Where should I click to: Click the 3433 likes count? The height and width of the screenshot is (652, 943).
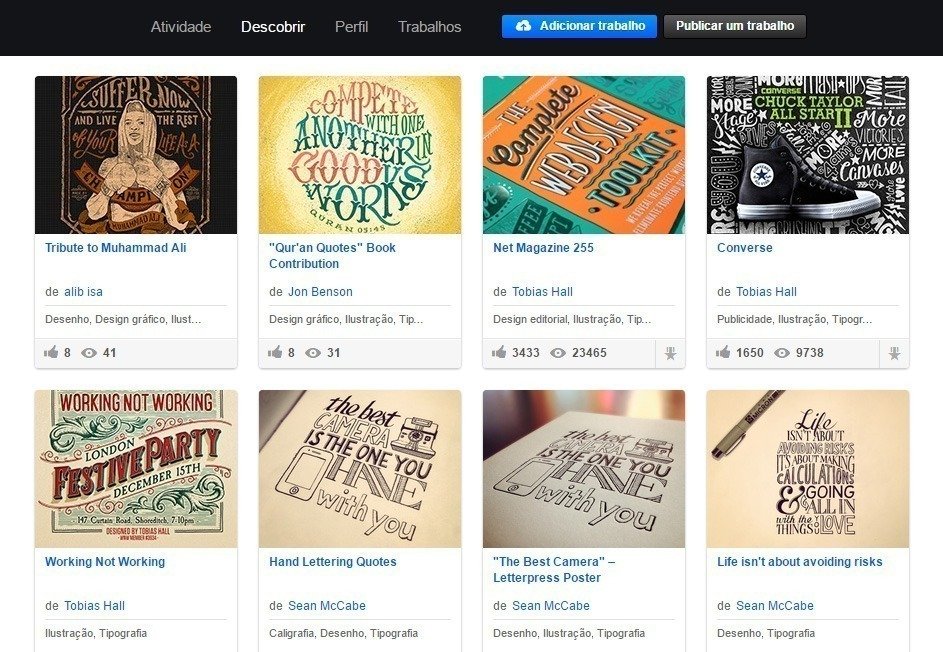point(526,353)
